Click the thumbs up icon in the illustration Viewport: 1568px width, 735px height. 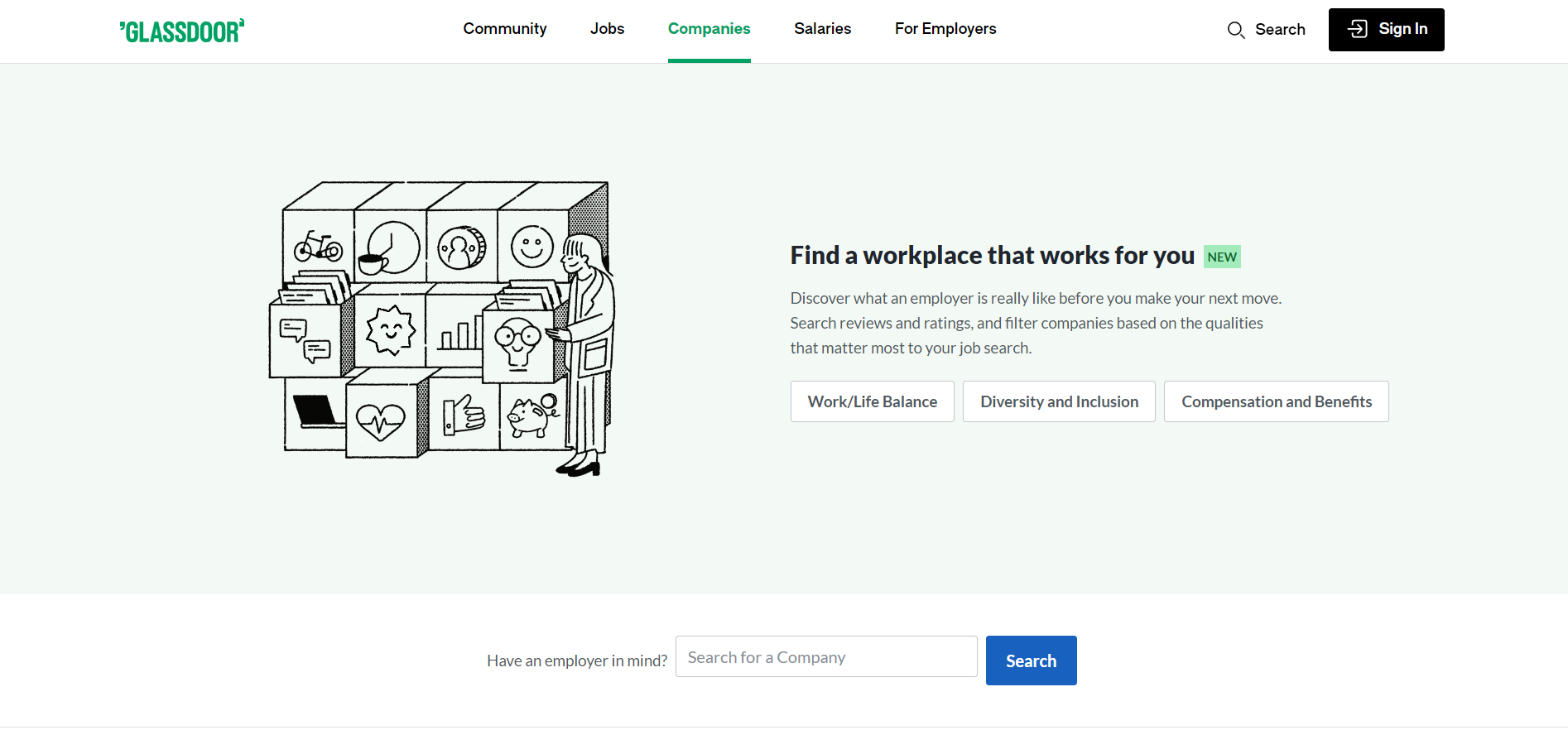(x=463, y=414)
